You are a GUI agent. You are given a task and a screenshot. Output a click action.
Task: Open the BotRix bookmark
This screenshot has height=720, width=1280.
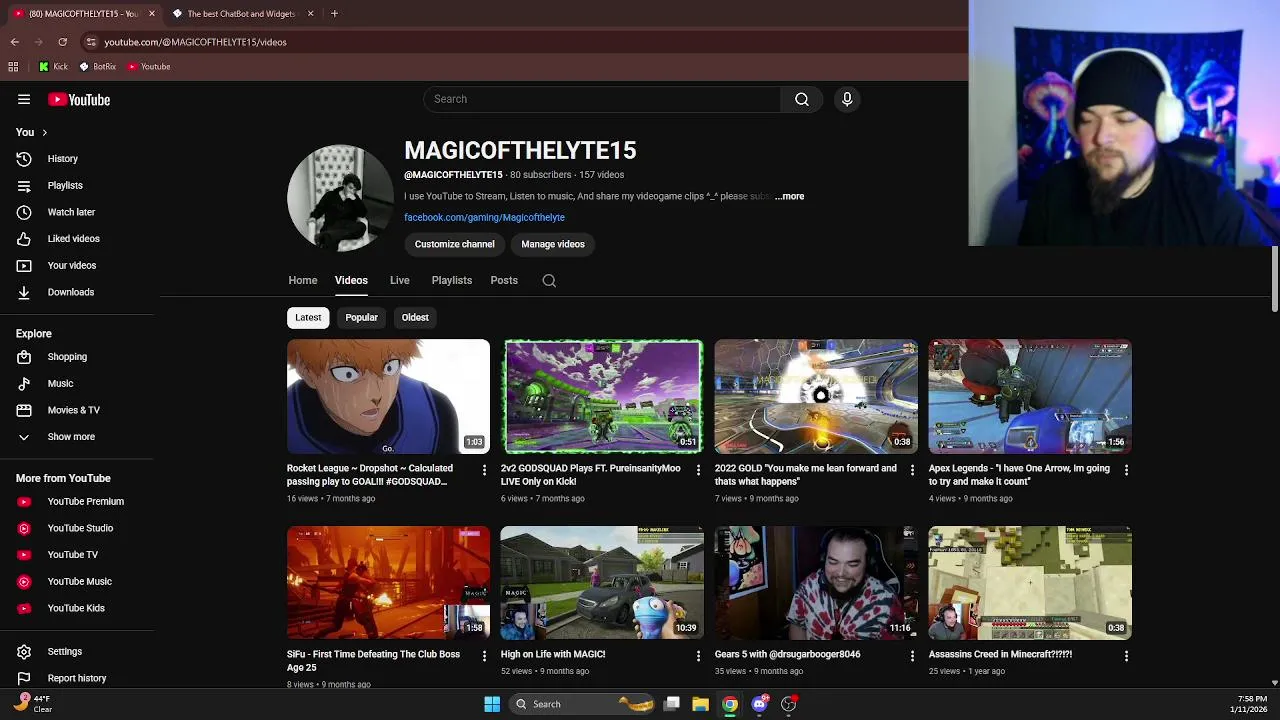[x=97, y=67]
